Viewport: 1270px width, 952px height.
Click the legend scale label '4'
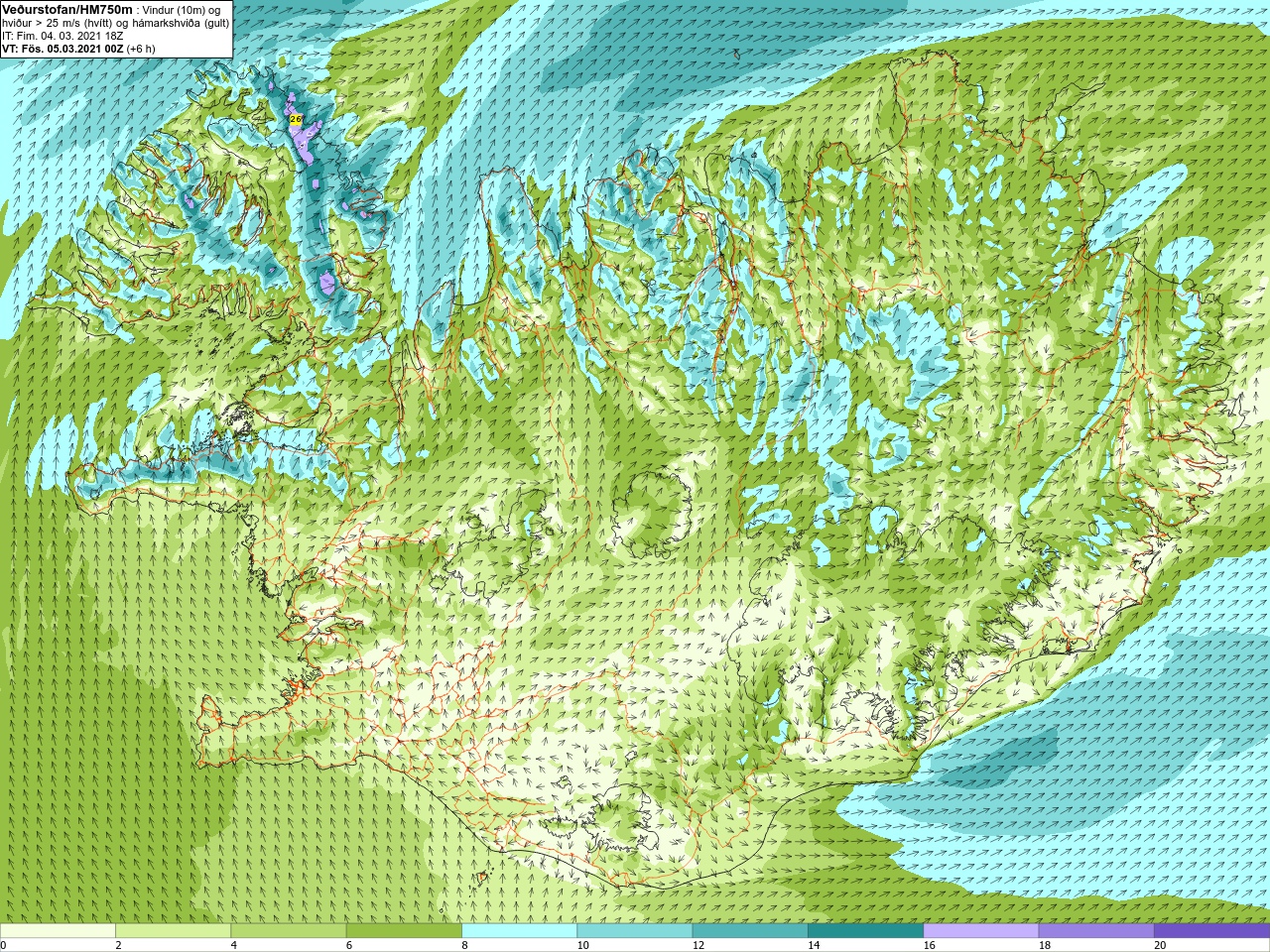[236, 945]
